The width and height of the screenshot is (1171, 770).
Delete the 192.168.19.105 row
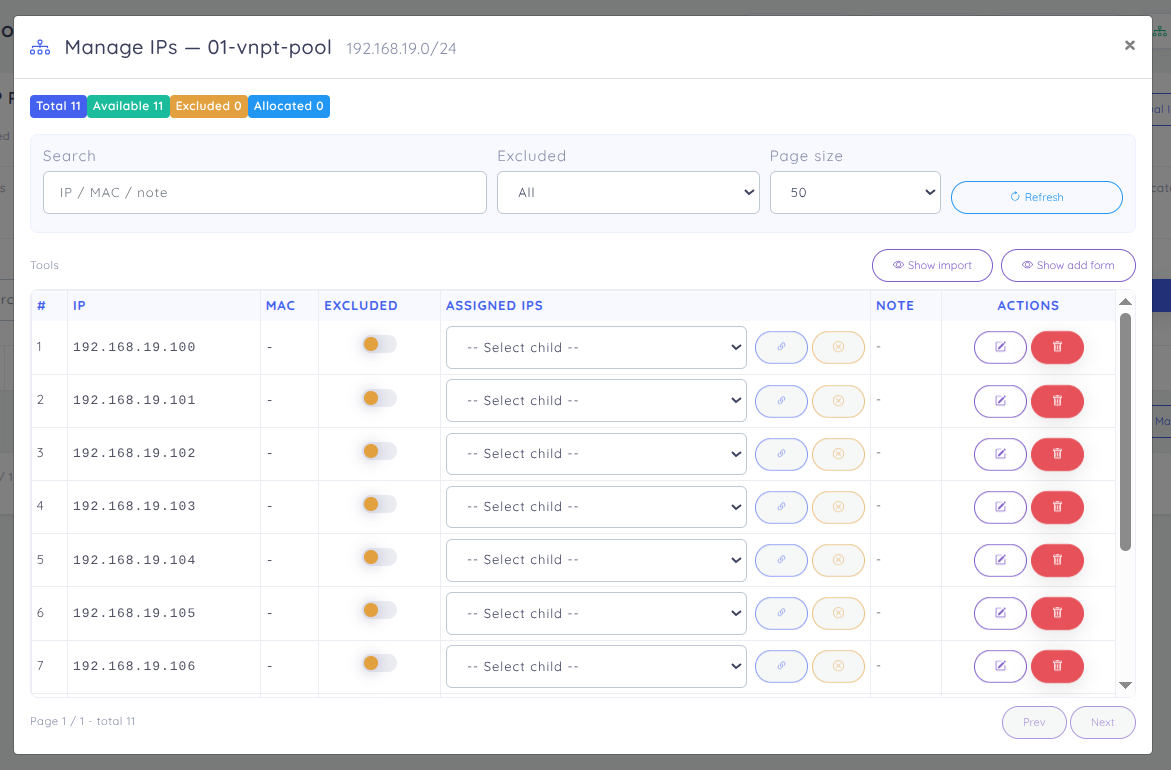pos(1057,613)
